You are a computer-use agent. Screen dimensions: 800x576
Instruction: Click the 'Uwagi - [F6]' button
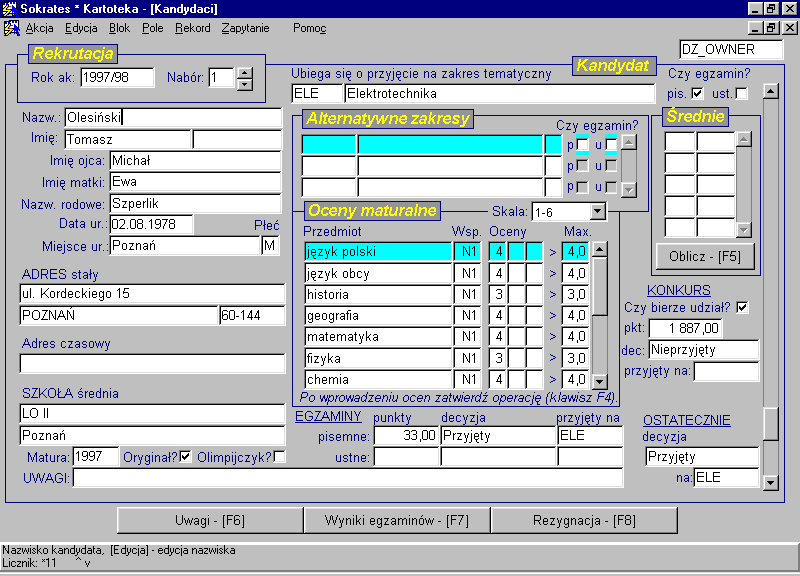coord(210,520)
